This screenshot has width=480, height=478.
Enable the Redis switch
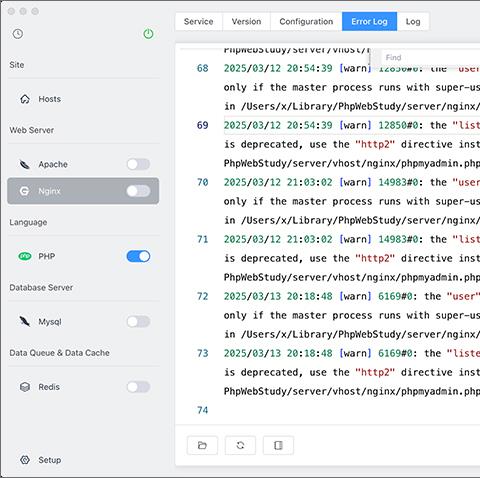[138, 387]
